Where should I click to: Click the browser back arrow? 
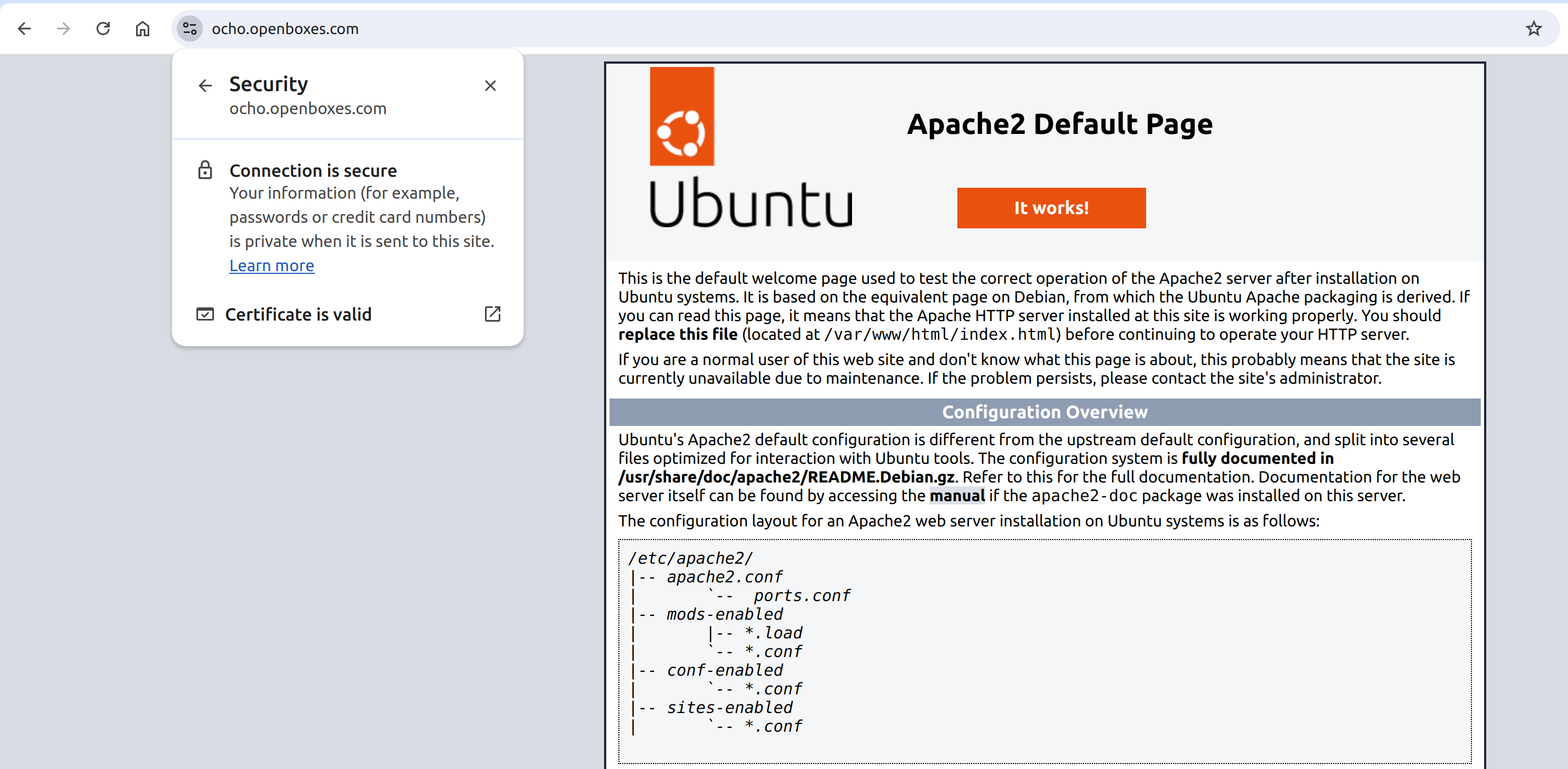24,29
